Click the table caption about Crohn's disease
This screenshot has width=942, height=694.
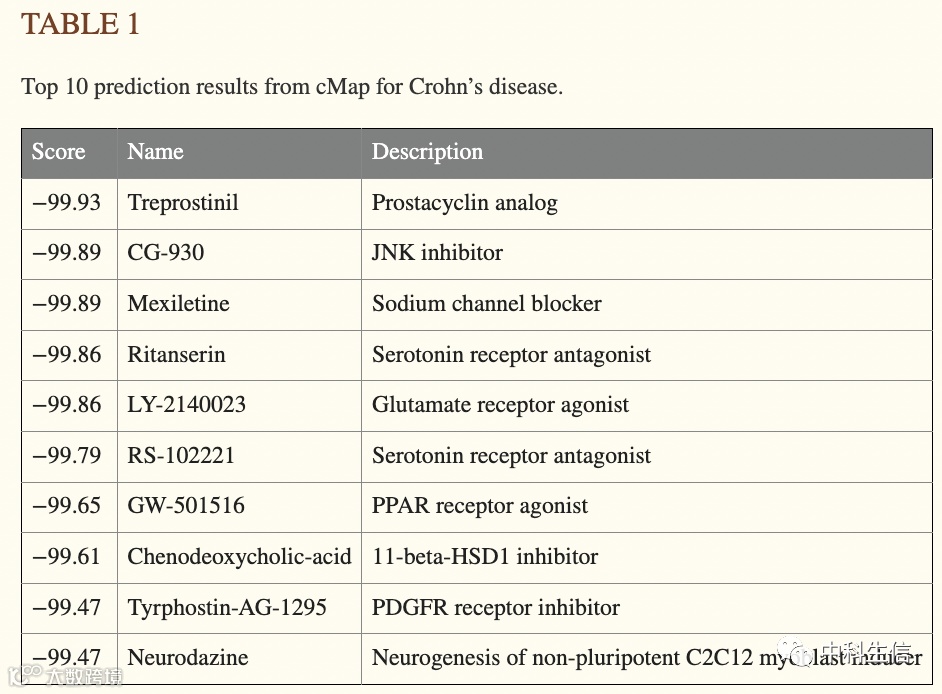point(292,87)
